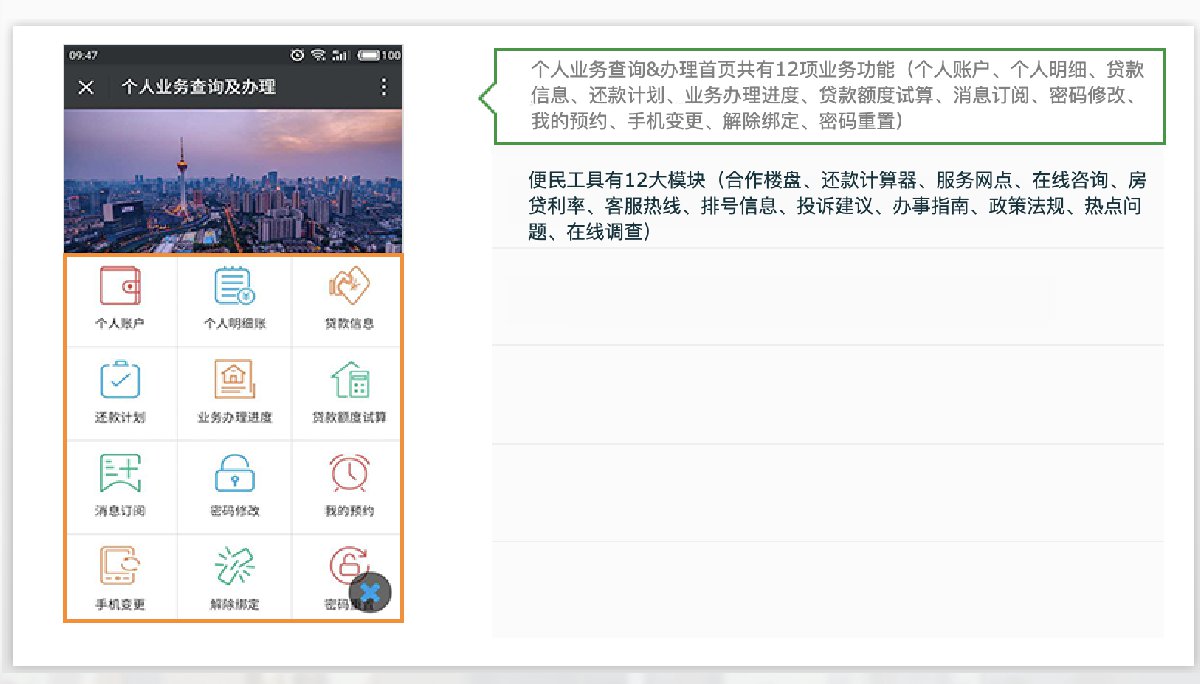Screen dimensions: 1200x684
Task: Select the 还款计划 repayment plan icon
Action: tap(120, 381)
